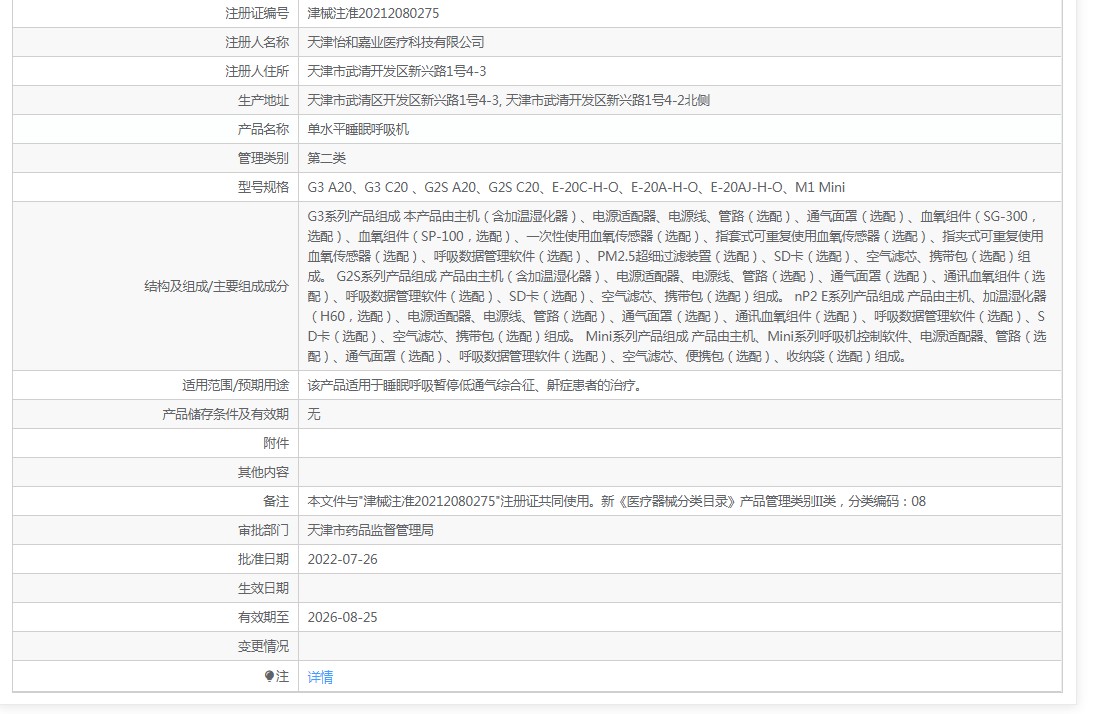The image size is (1093, 714).
Task: Click the 产品名称 label
Action: [x=263, y=130]
